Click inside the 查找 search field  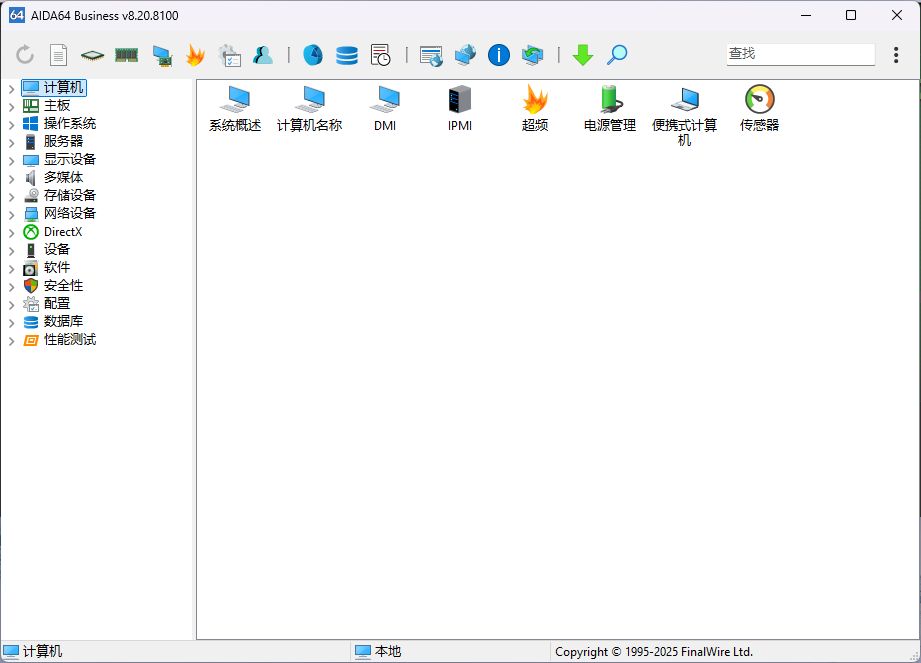point(800,53)
